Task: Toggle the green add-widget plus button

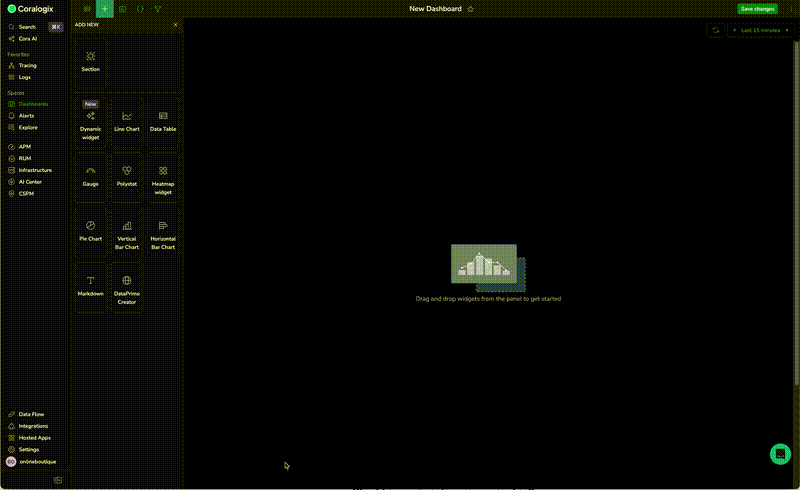Action: pos(105,8)
